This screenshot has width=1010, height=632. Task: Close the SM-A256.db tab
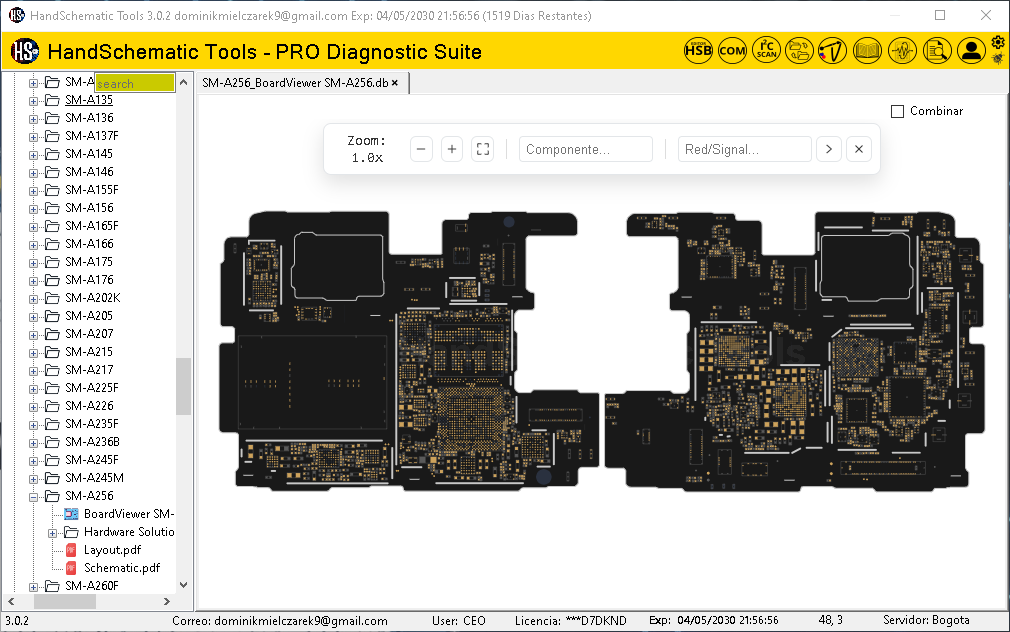395,83
